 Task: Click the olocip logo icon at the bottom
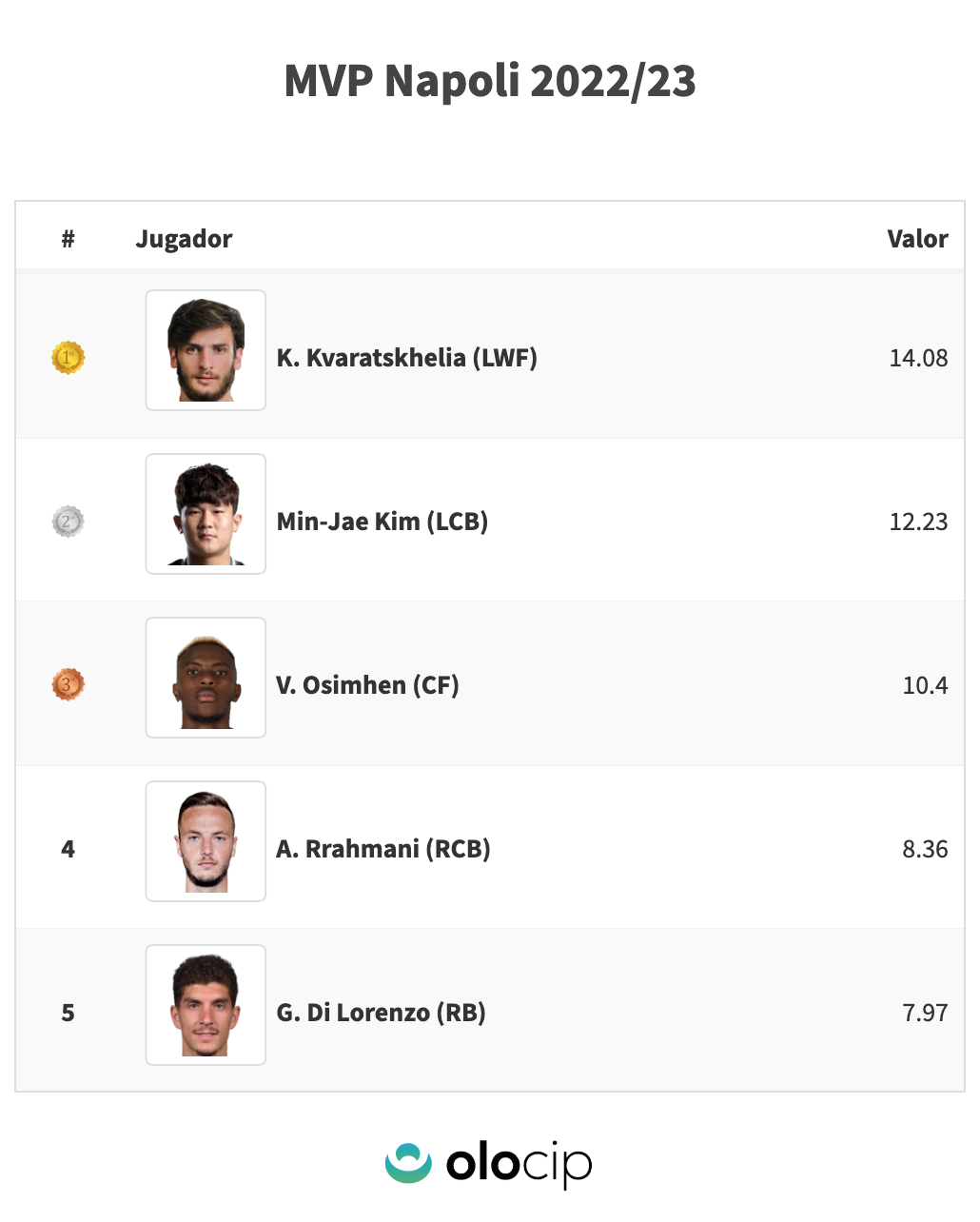pyautogui.click(x=408, y=1163)
